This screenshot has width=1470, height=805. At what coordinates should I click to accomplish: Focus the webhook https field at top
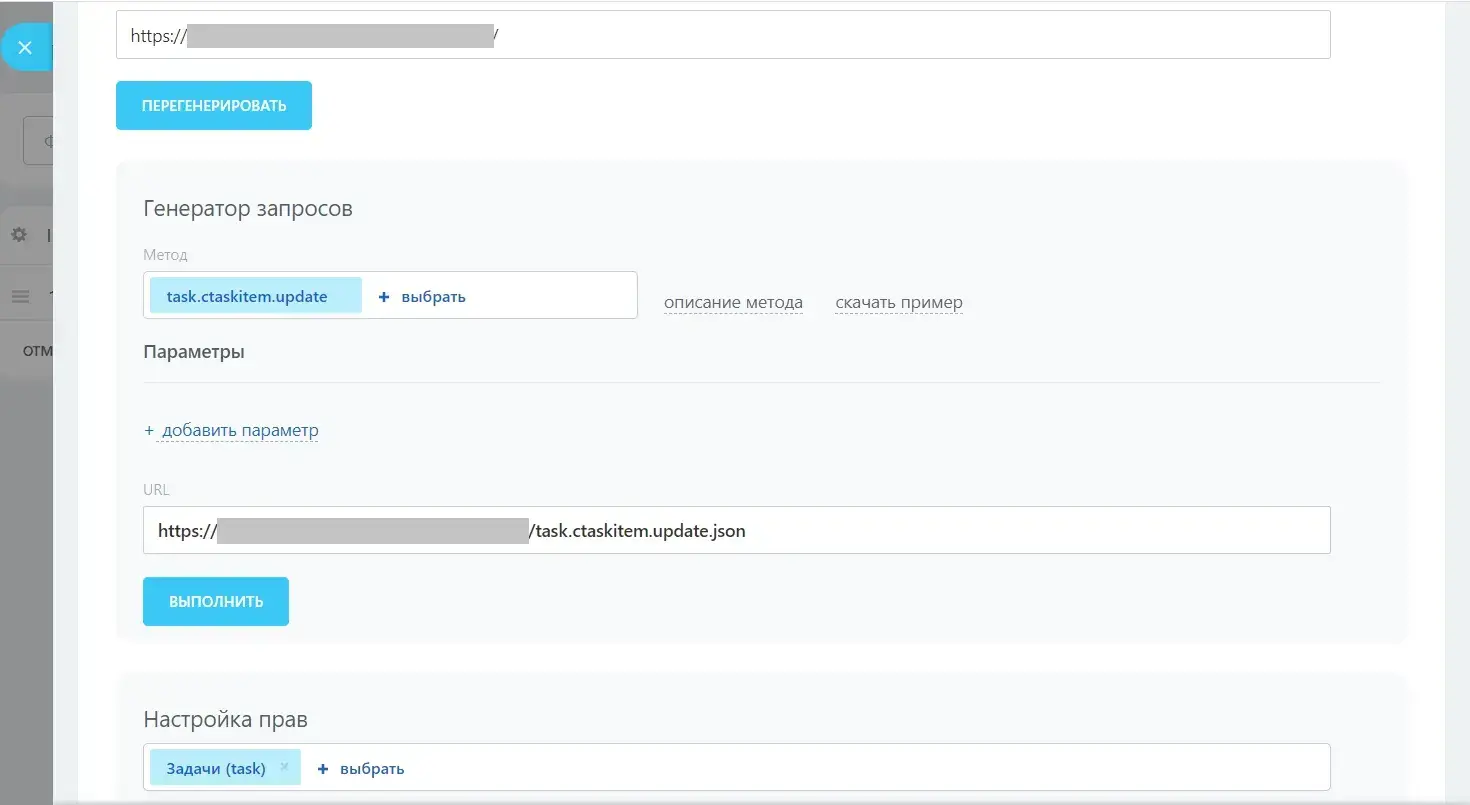723,35
